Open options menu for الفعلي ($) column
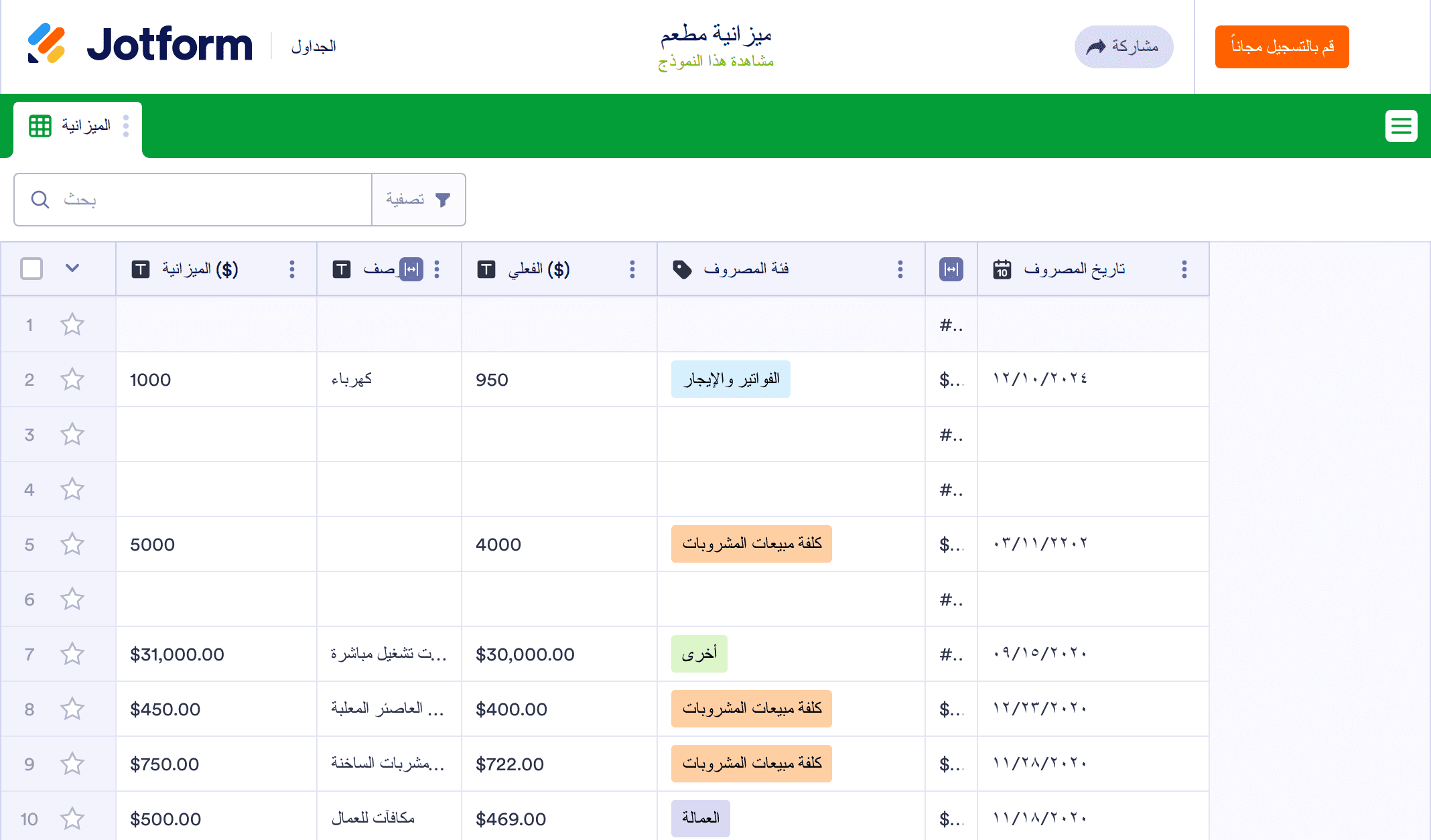Viewport: 1431px width, 840px height. coord(632,269)
